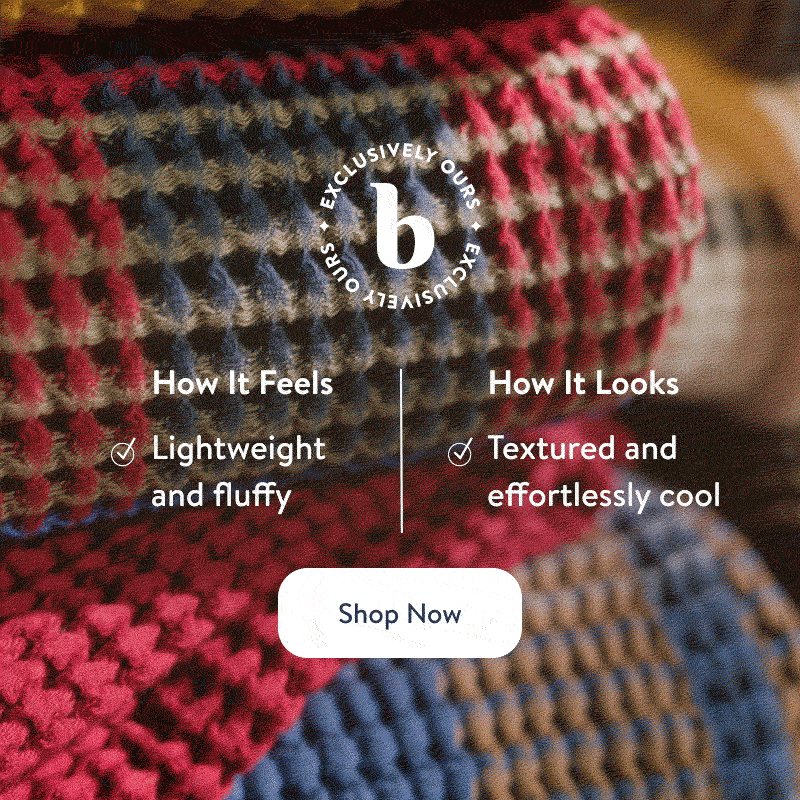Click the 'How It Feels' heading
The height and width of the screenshot is (800, 800).
242,383
